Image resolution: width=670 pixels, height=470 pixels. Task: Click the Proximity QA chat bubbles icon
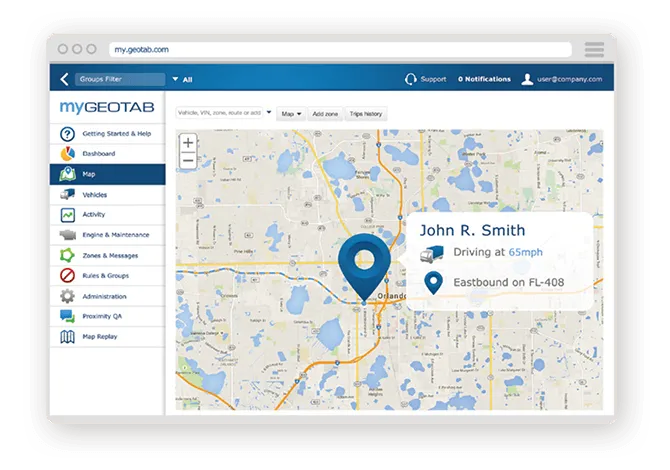(x=67, y=316)
